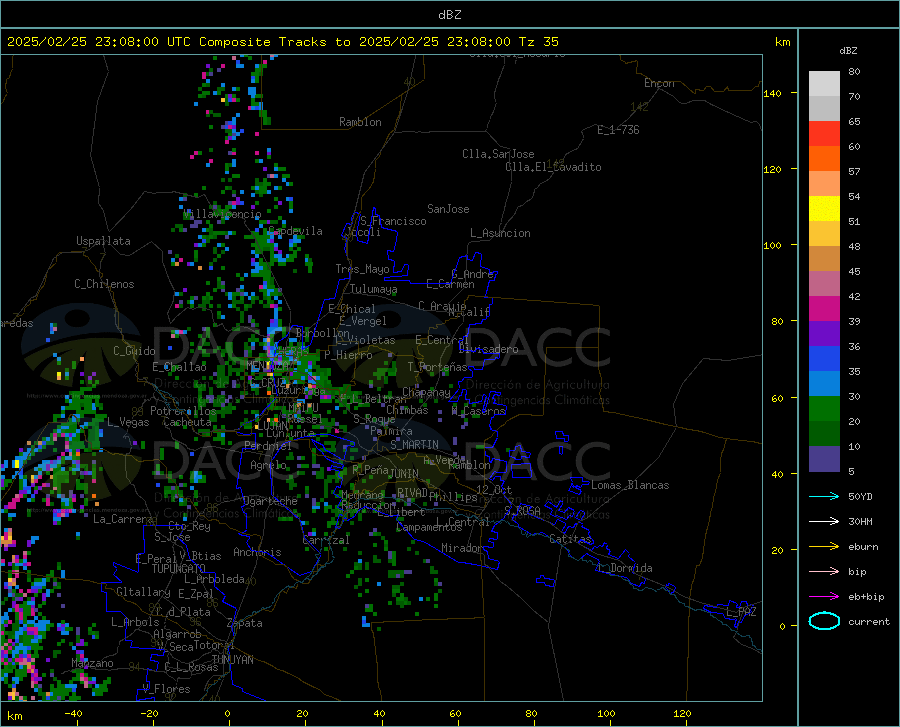Click the 'E_1-736' map label
This screenshot has width=900, height=727.
tap(618, 130)
